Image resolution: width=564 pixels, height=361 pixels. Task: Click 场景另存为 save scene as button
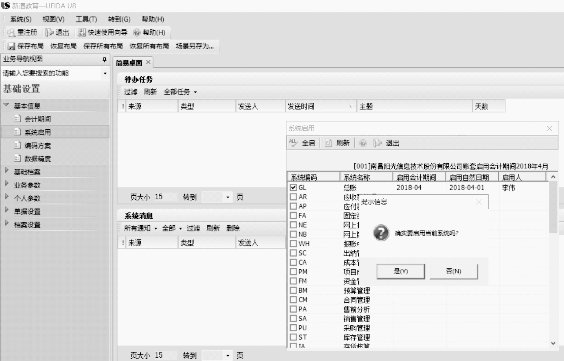click(x=195, y=46)
